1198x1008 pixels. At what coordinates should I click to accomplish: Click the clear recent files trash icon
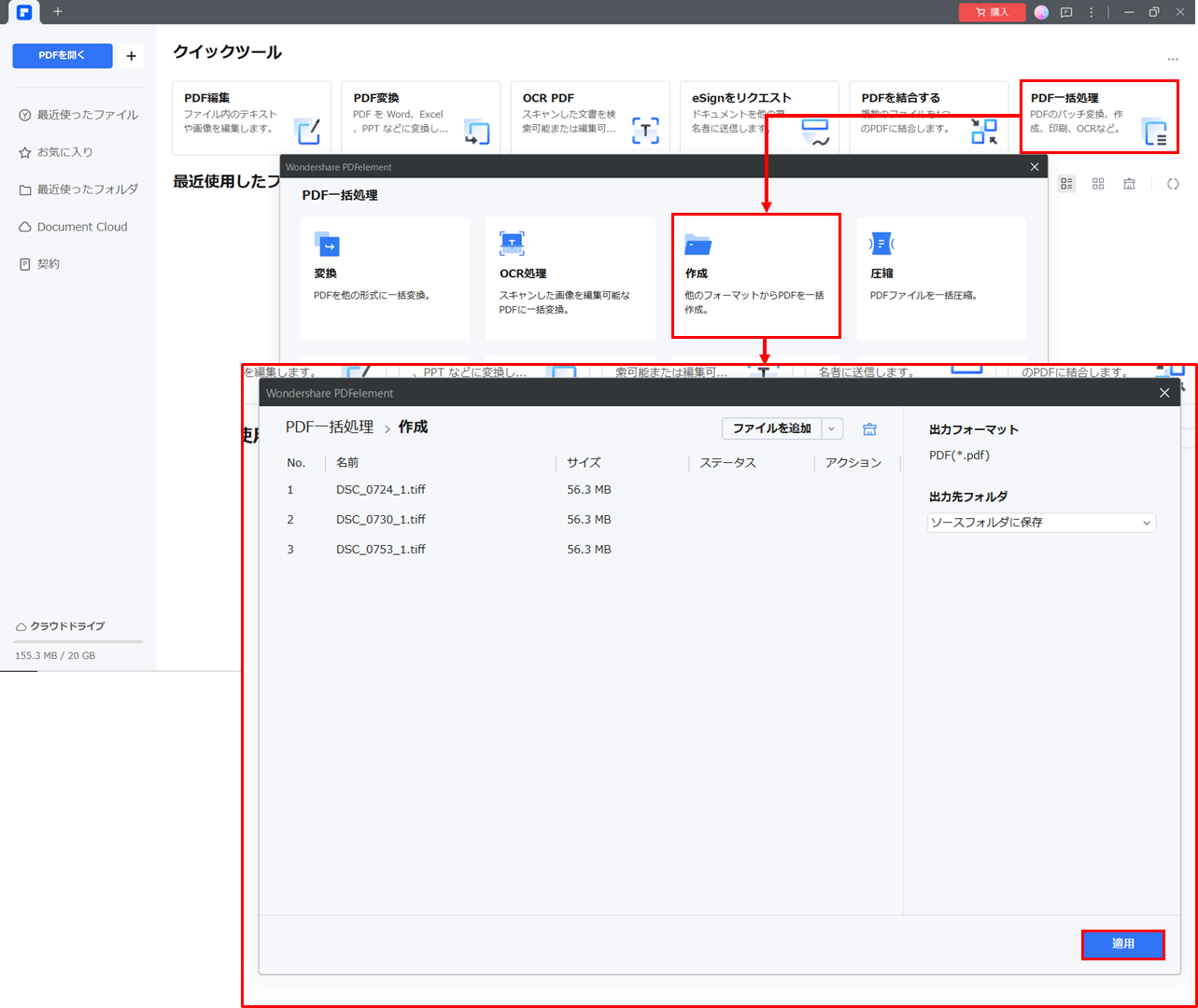point(1129,184)
